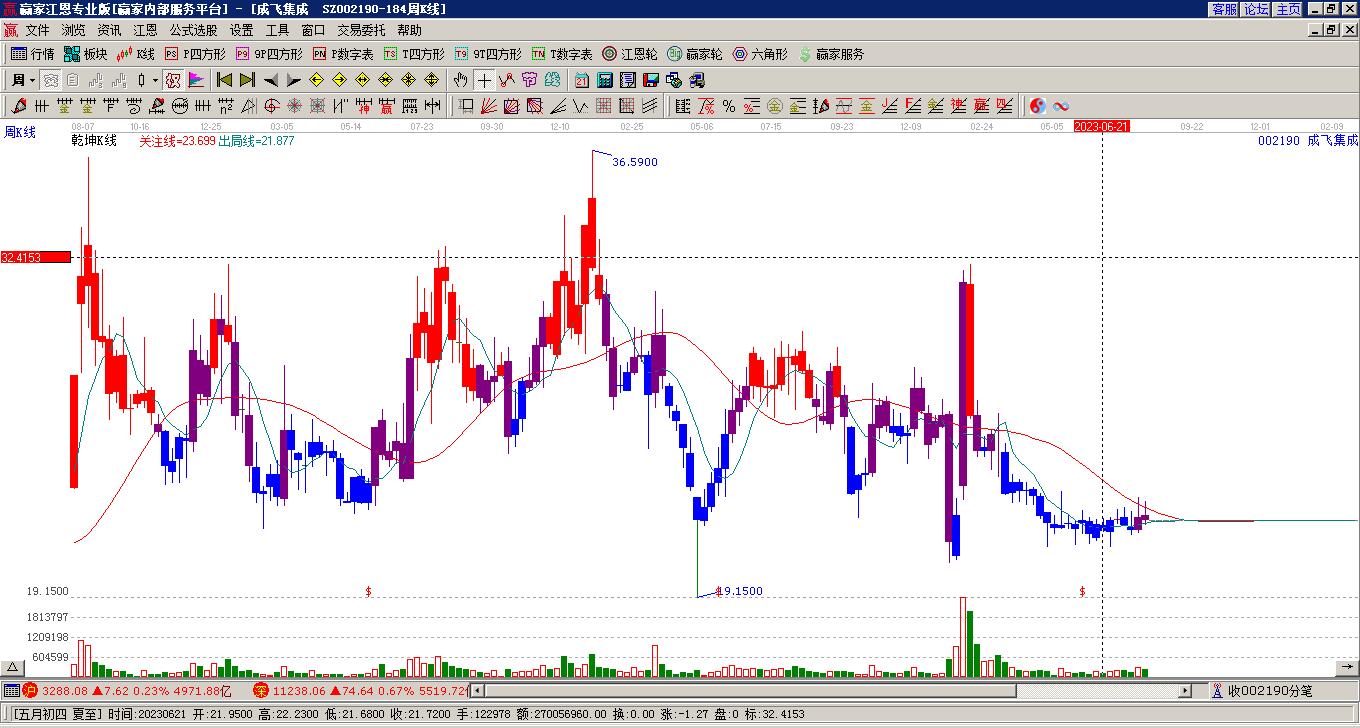Expand the candlestick style dropdown arrow

(155, 80)
